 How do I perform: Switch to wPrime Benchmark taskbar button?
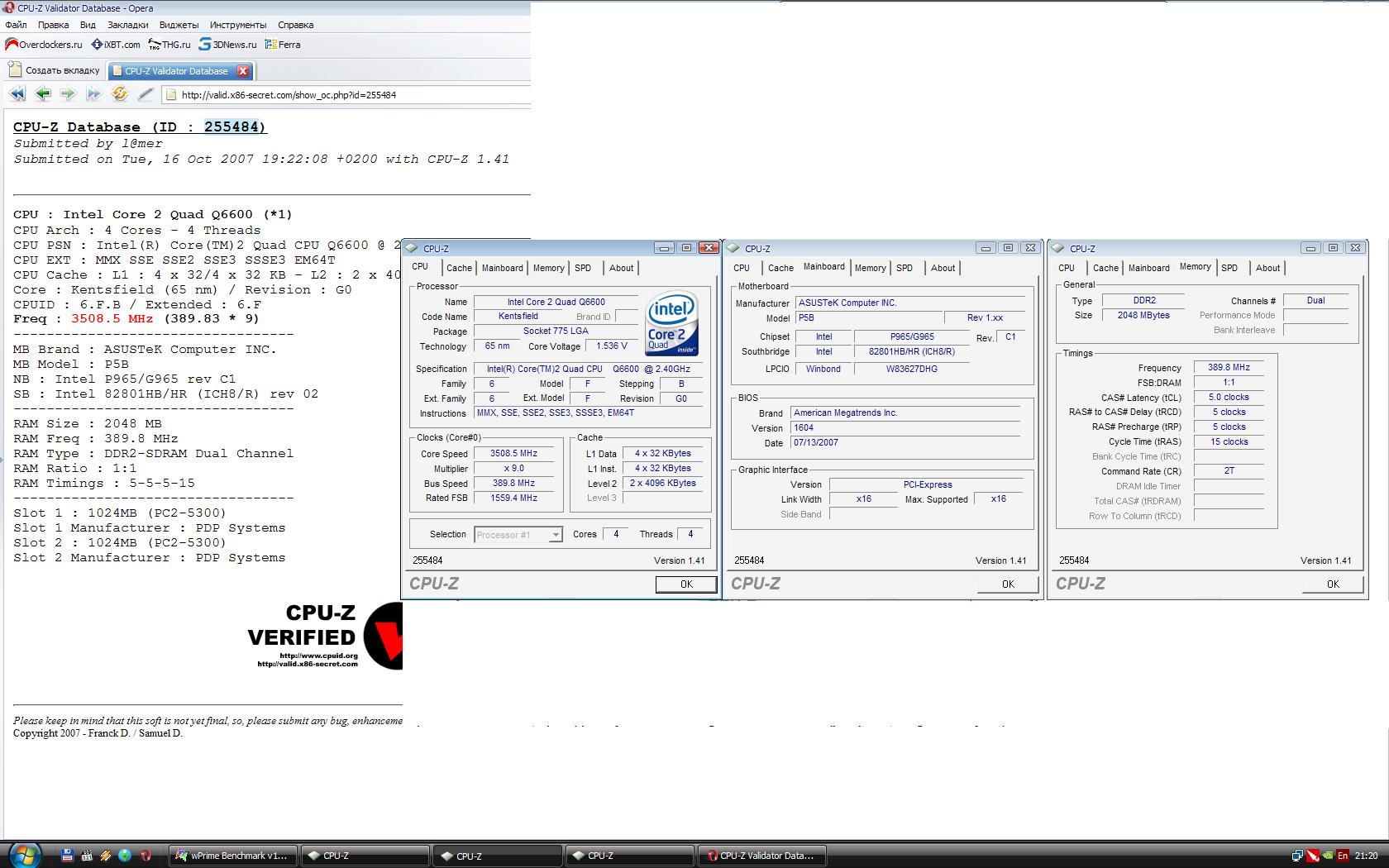pos(232,856)
